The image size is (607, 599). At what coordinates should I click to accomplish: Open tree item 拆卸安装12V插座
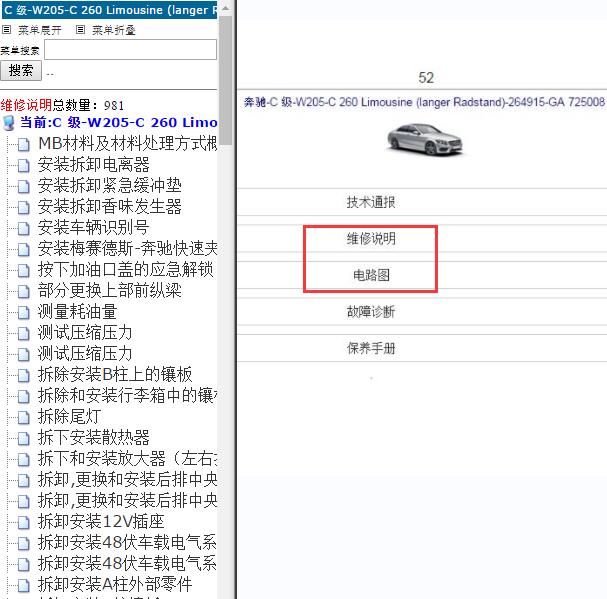[x=101, y=521]
